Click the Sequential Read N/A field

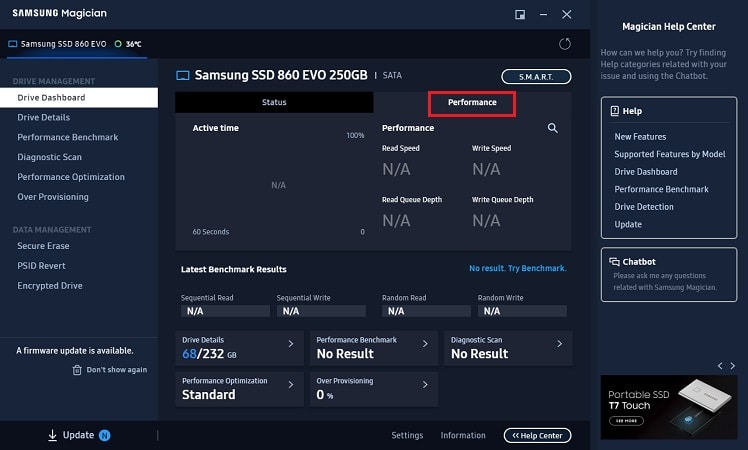tap(225, 311)
